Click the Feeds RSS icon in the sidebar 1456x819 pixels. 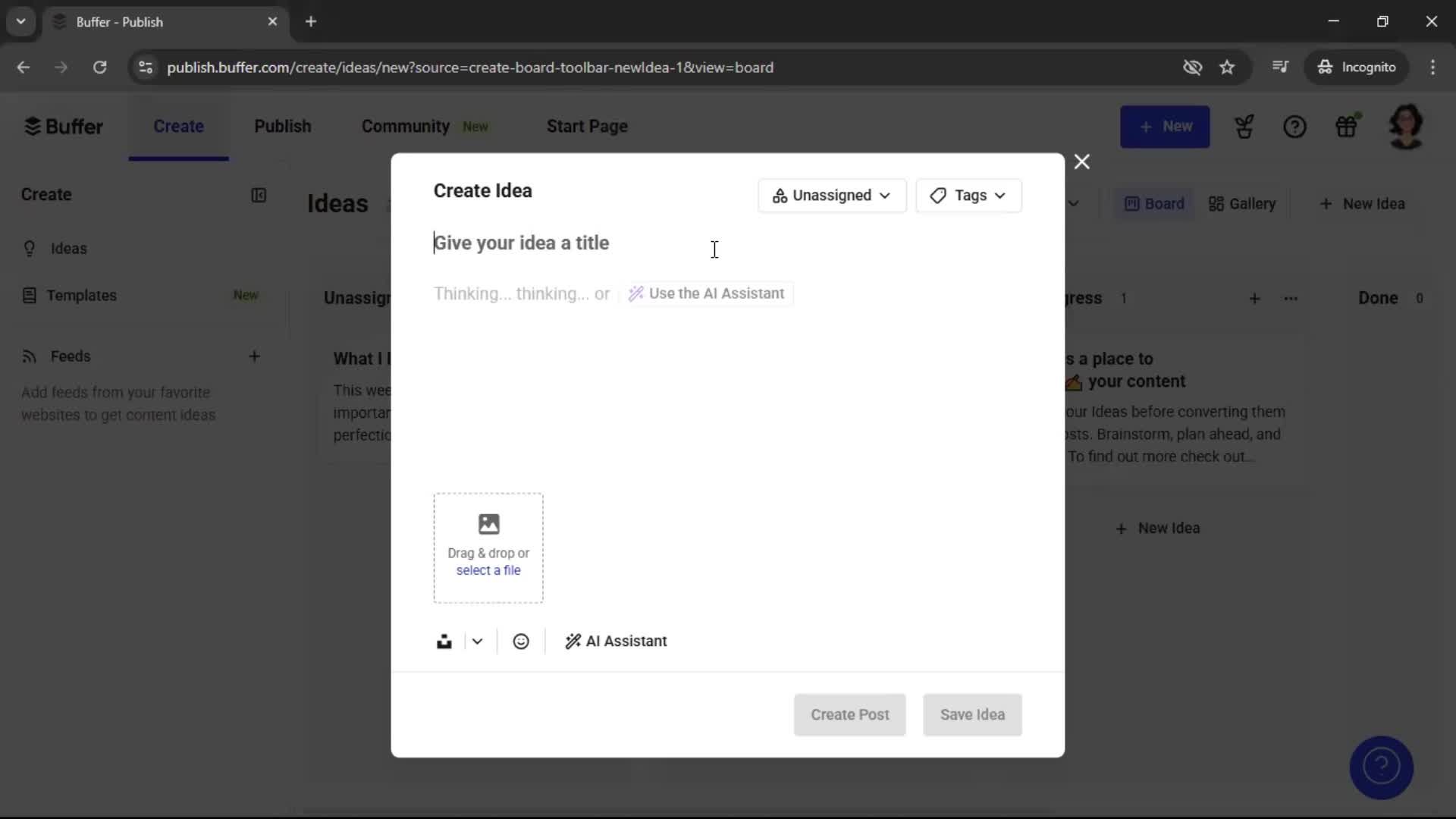tap(29, 356)
